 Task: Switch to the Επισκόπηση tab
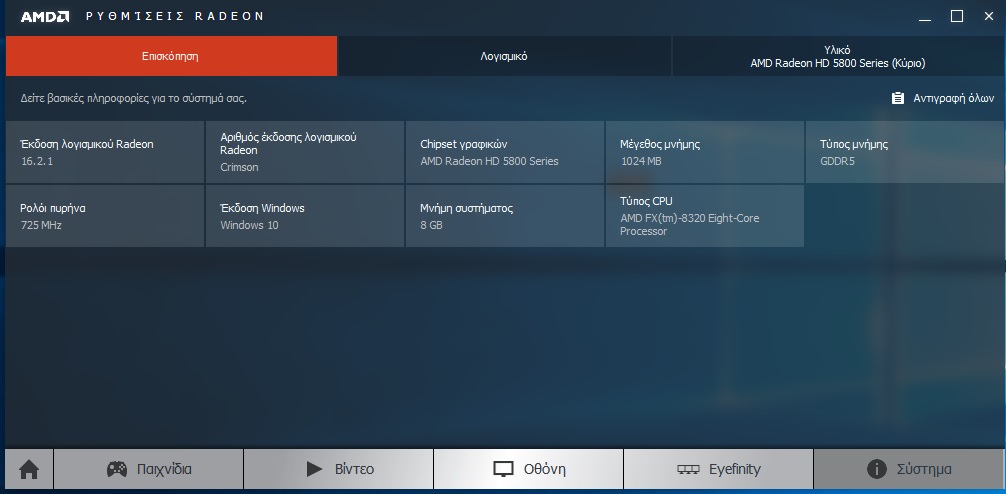click(x=171, y=56)
